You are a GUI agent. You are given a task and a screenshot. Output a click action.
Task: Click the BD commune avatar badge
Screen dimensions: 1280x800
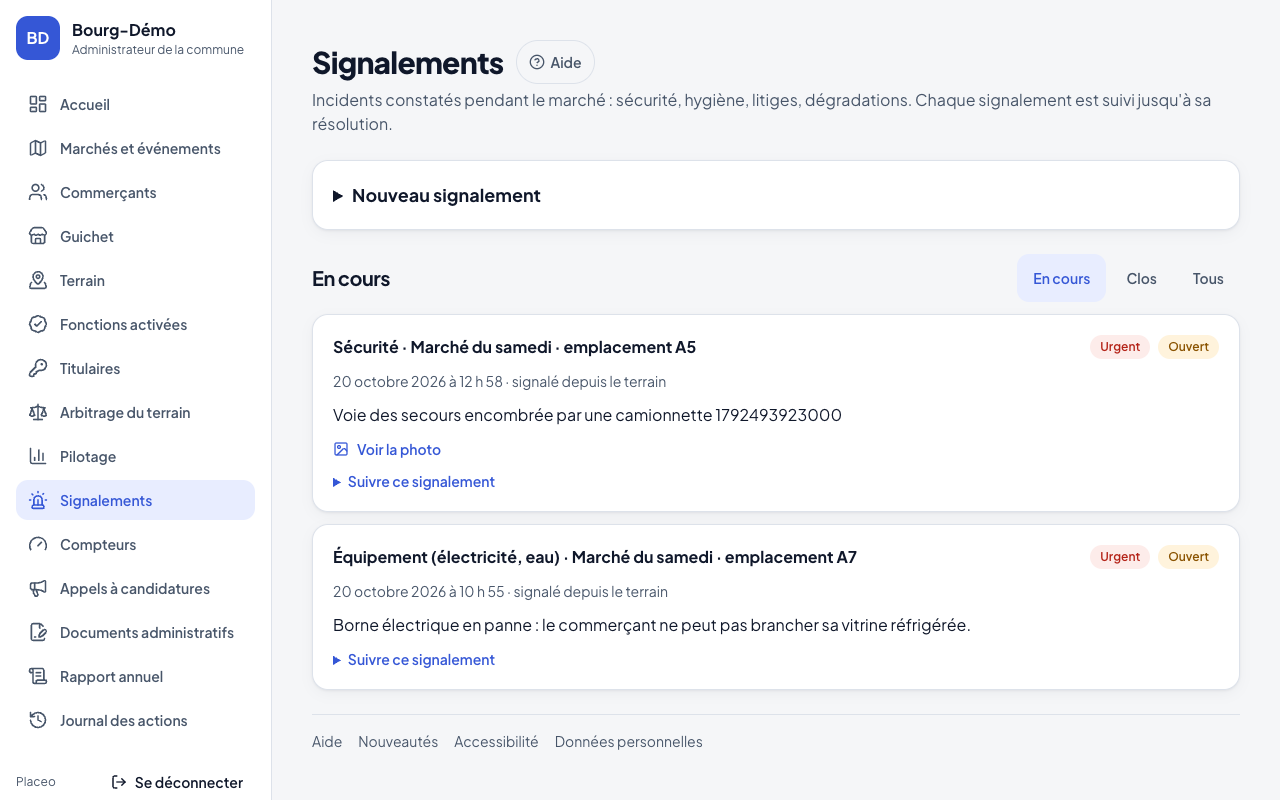point(38,38)
